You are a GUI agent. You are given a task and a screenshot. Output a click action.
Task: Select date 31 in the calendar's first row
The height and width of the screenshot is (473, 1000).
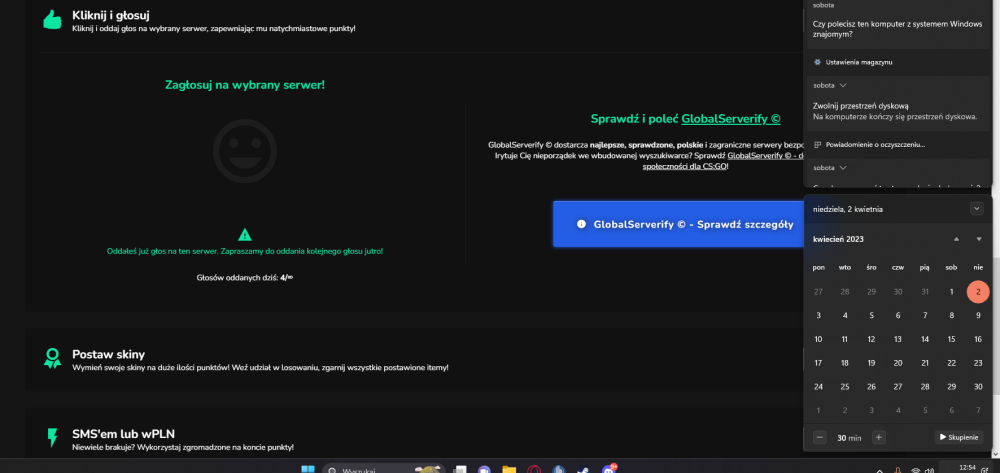tap(925, 292)
